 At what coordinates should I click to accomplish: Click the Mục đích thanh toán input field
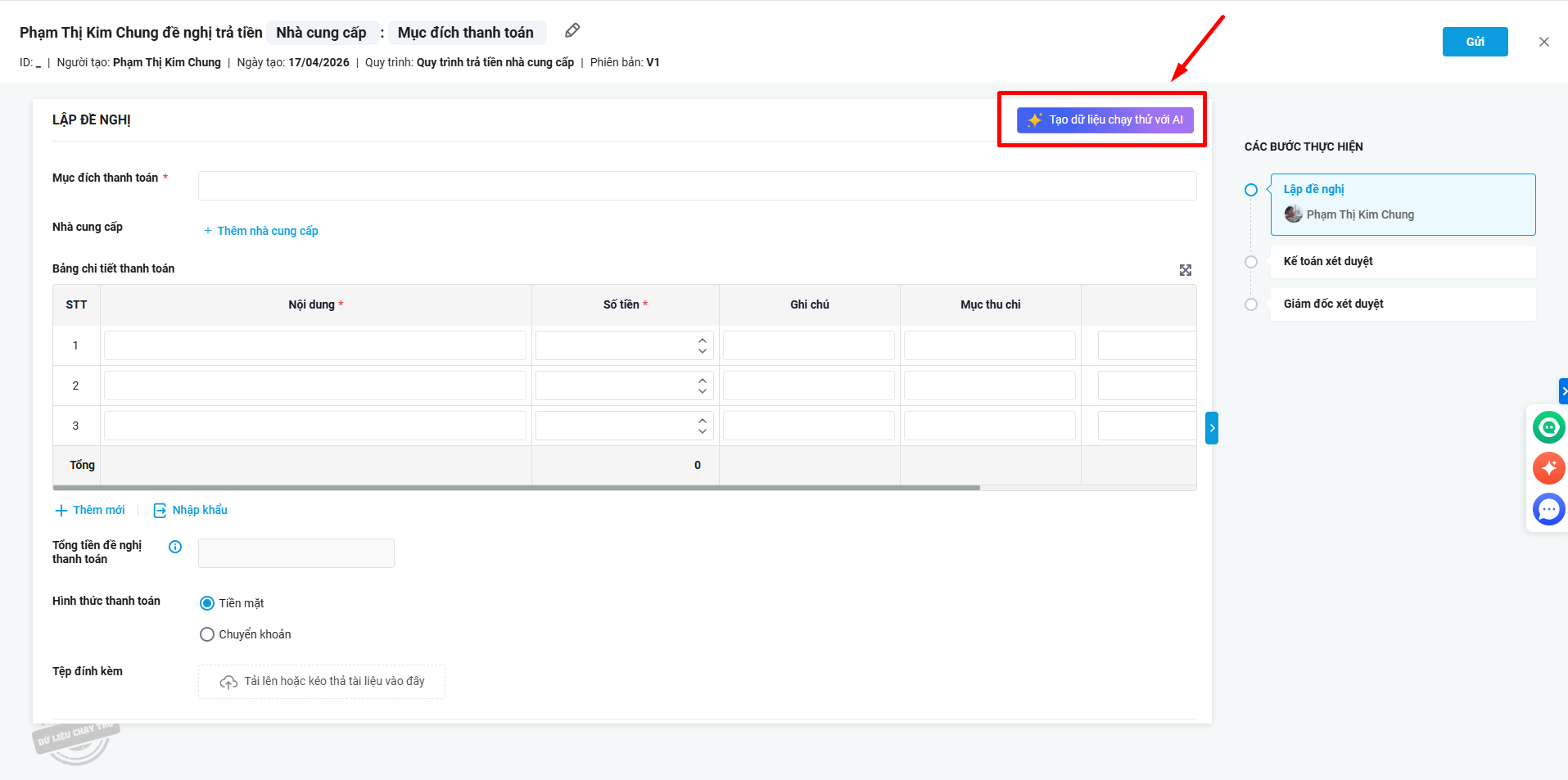pyautogui.click(x=697, y=186)
